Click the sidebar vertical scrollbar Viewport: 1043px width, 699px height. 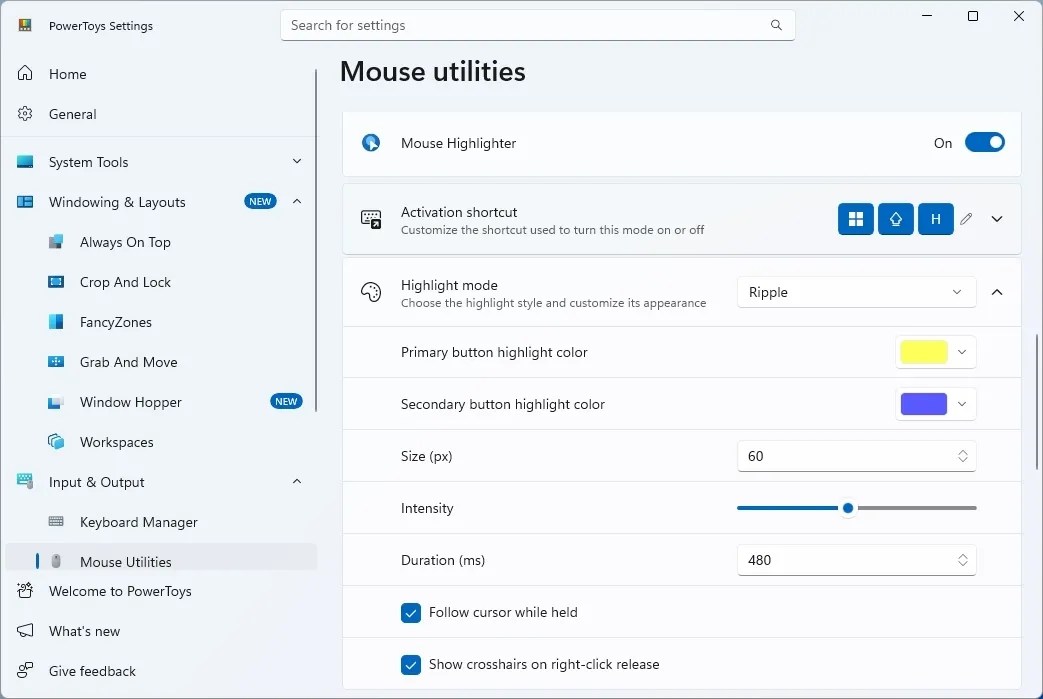click(x=315, y=241)
